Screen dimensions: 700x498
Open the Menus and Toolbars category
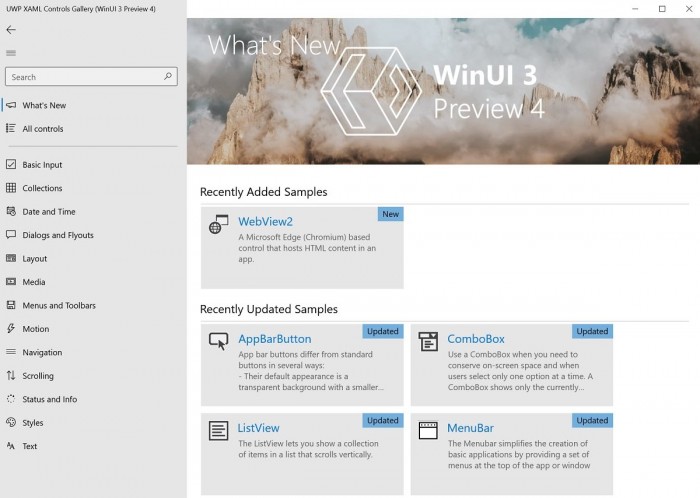click(x=59, y=306)
